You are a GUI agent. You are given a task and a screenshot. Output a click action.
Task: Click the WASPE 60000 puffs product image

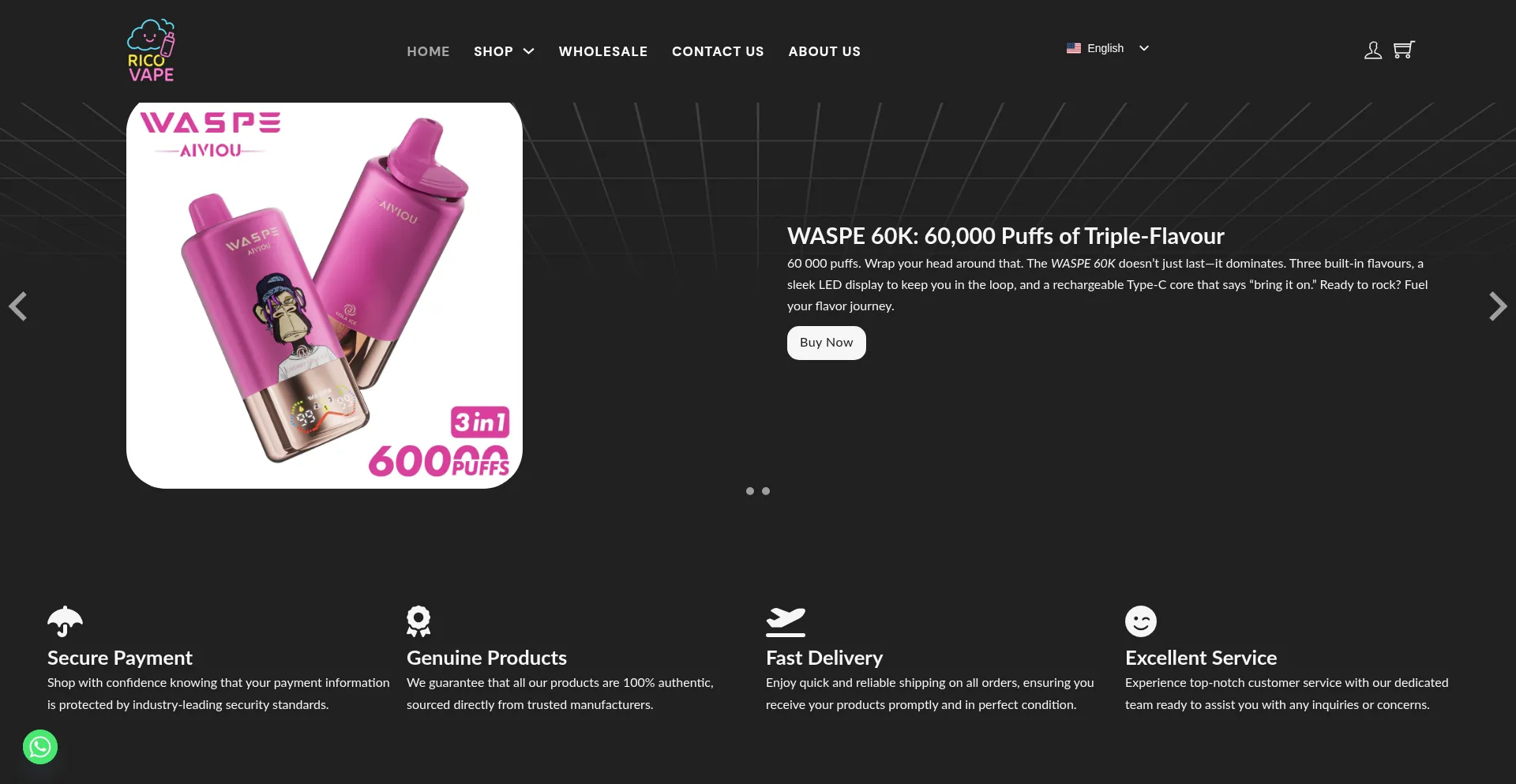coord(325,295)
